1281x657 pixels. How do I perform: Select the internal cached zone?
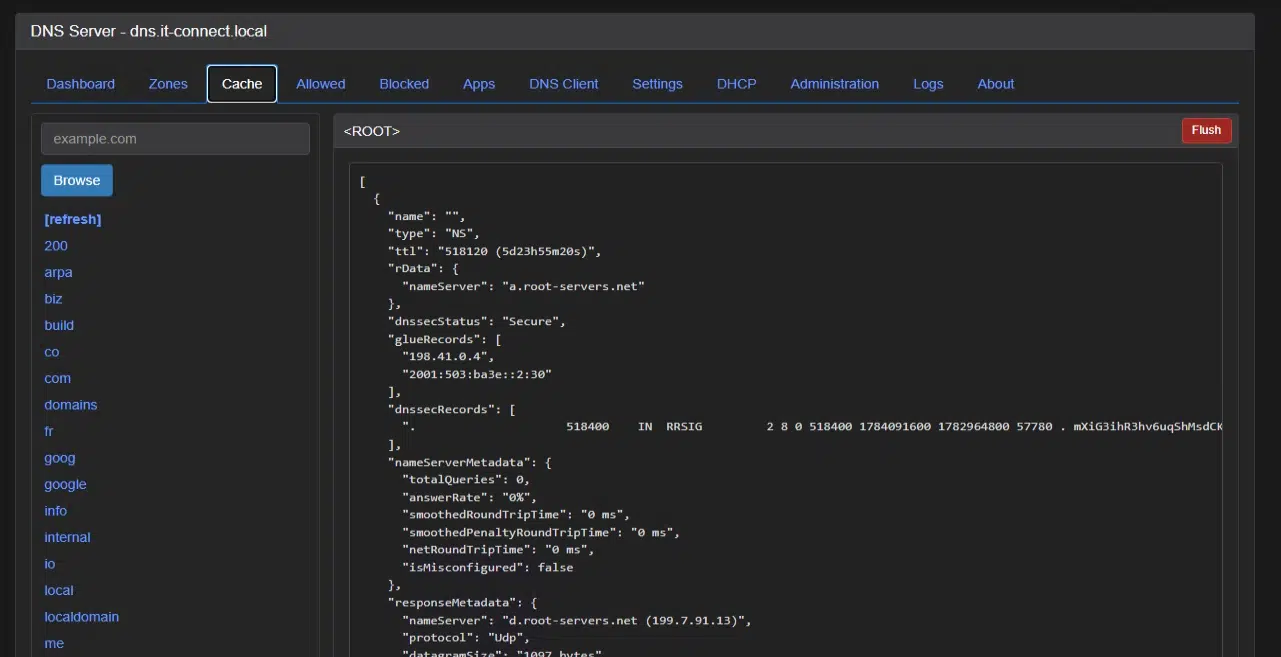[67, 537]
